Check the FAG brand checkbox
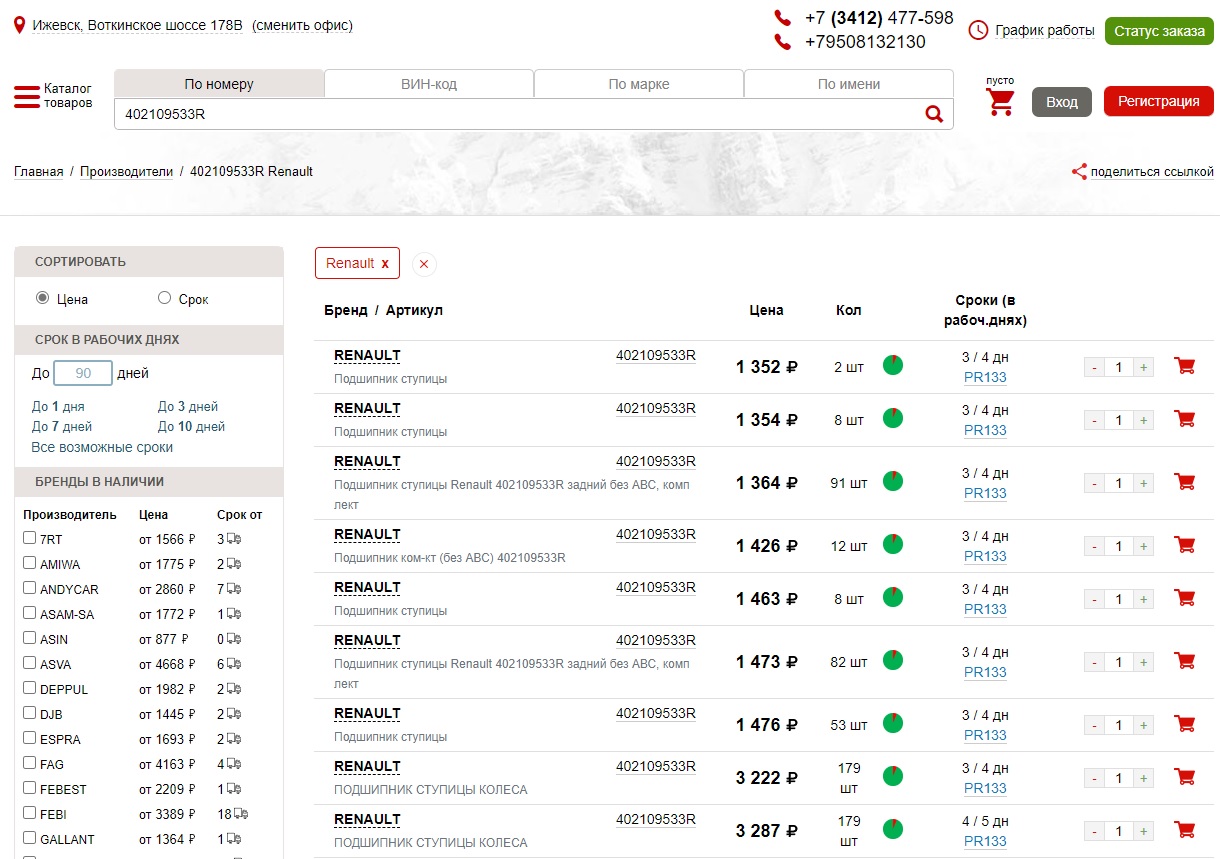The height and width of the screenshot is (859, 1220). click(30, 763)
